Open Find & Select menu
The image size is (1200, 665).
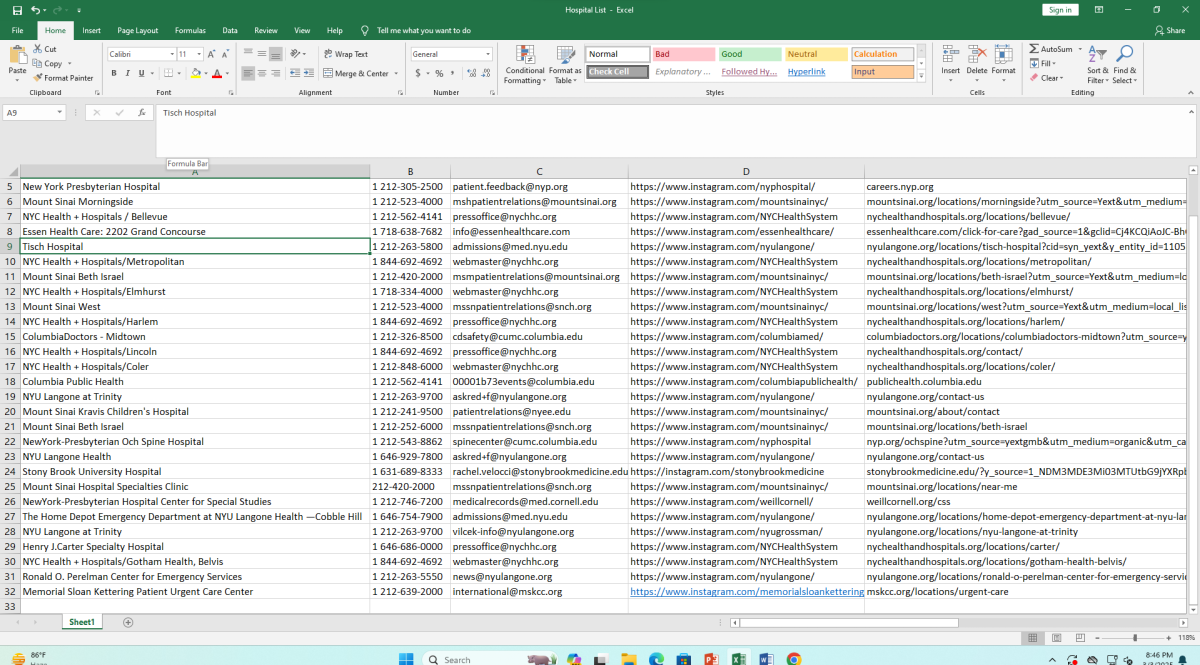pos(1124,64)
